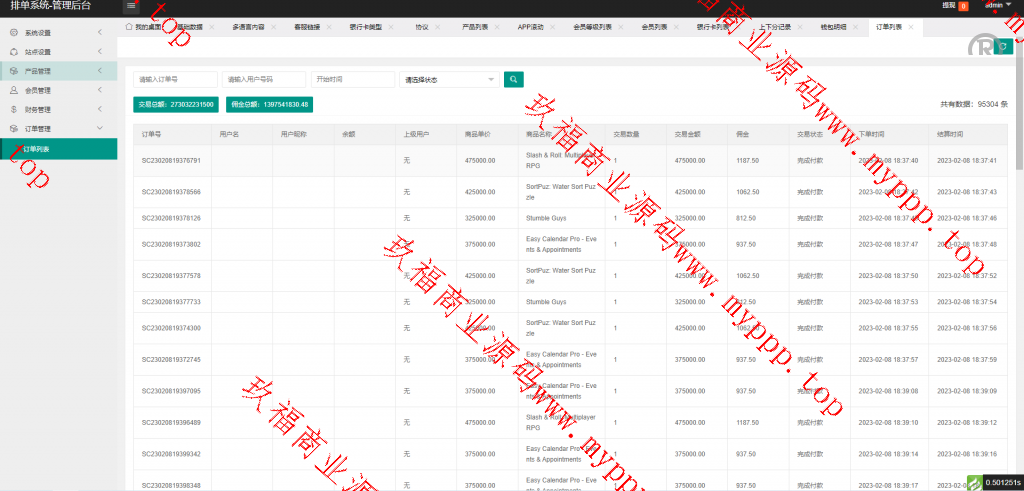Close the 订单列表 tab with its X

tap(910, 26)
